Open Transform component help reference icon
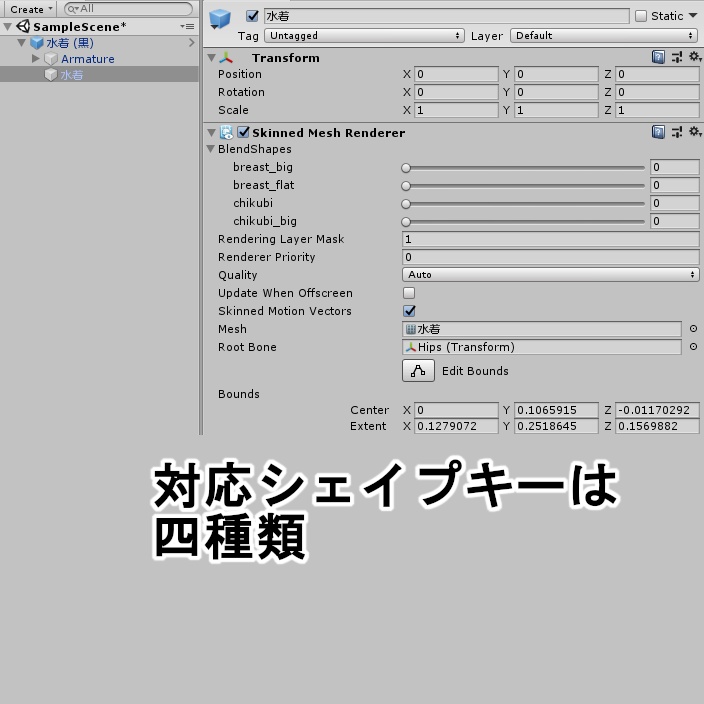704x704 pixels. [x=658, y=57]
